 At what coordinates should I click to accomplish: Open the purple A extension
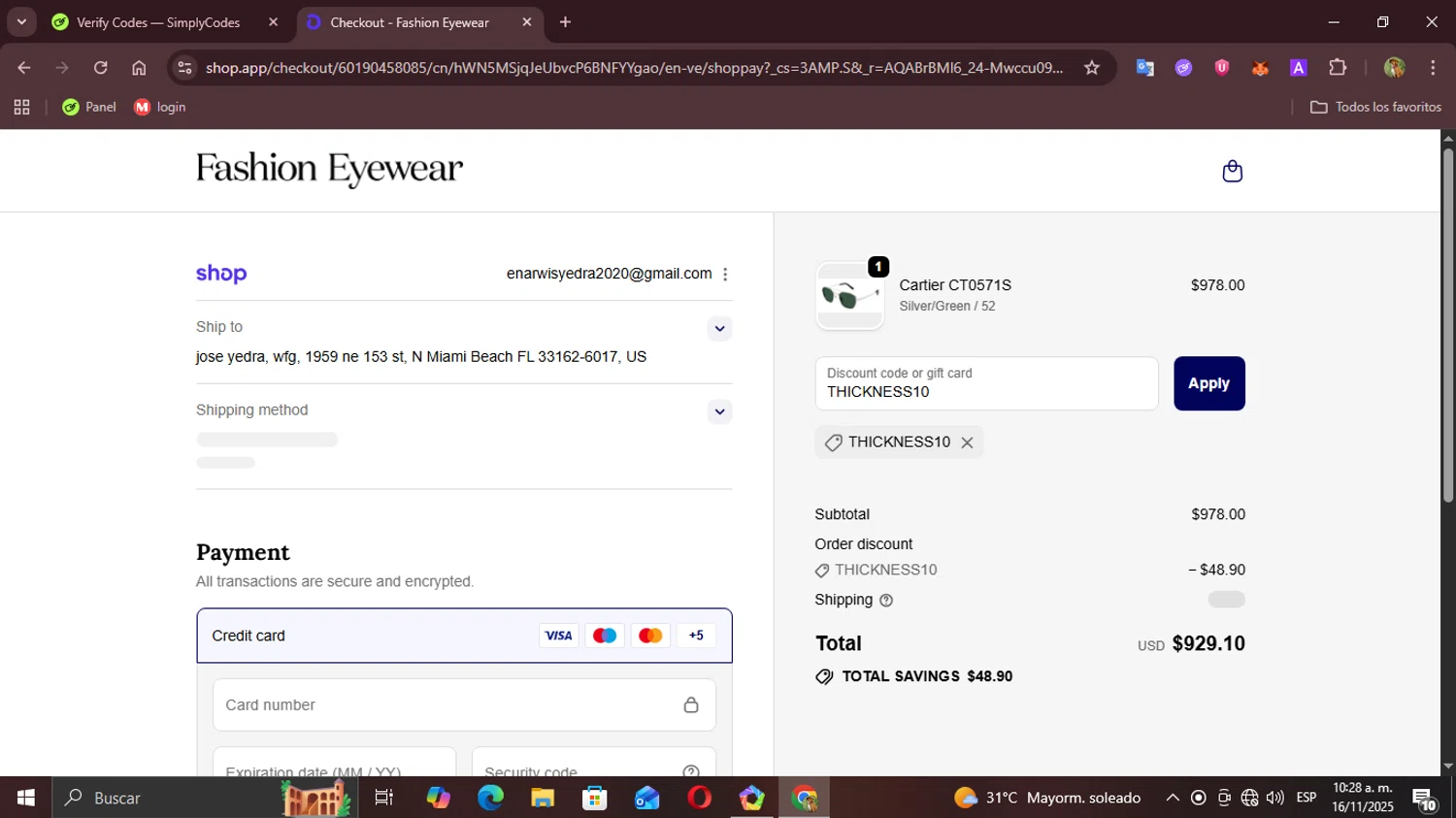[x=1298, y=67]
